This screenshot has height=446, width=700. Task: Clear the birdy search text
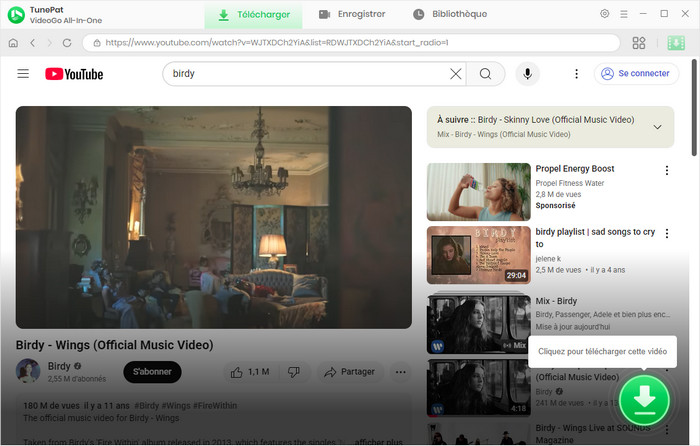[x=455, y=74]
